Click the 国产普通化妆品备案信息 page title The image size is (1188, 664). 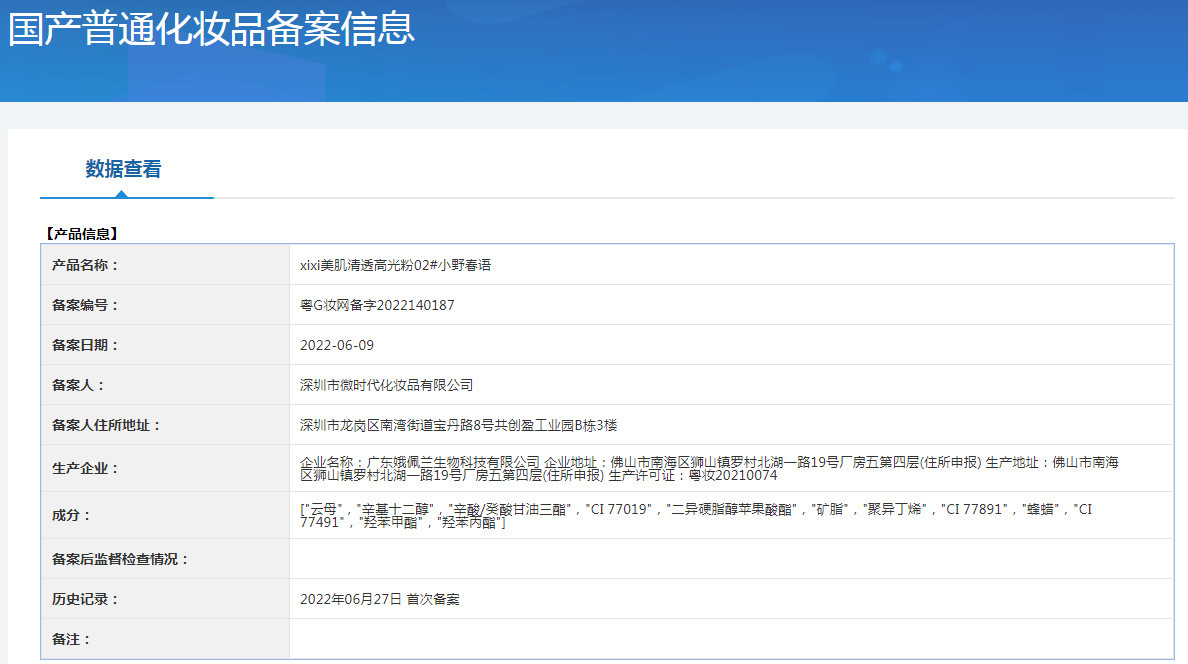coord(211,29)
